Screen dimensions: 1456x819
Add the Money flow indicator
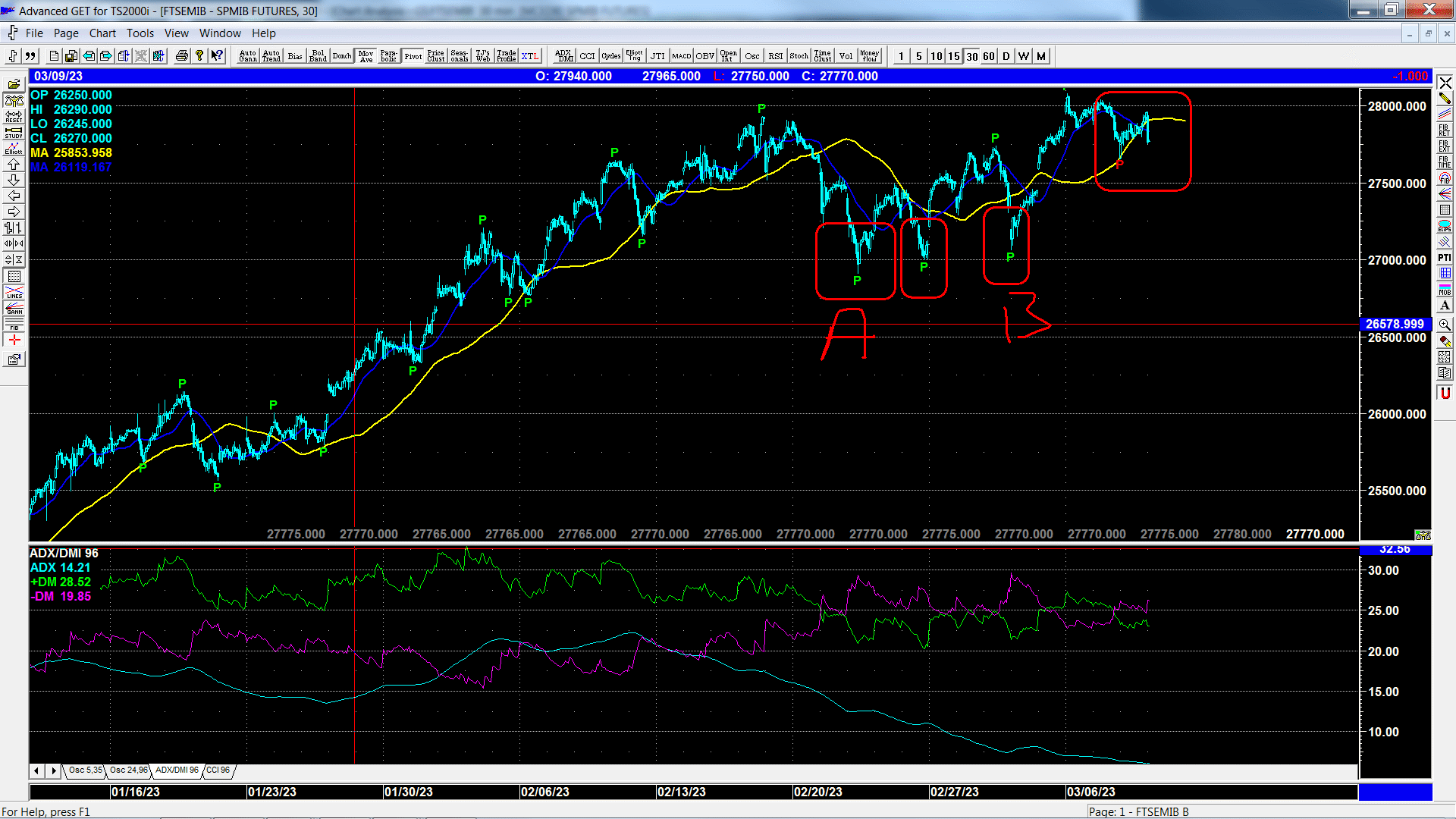point(870,56)
